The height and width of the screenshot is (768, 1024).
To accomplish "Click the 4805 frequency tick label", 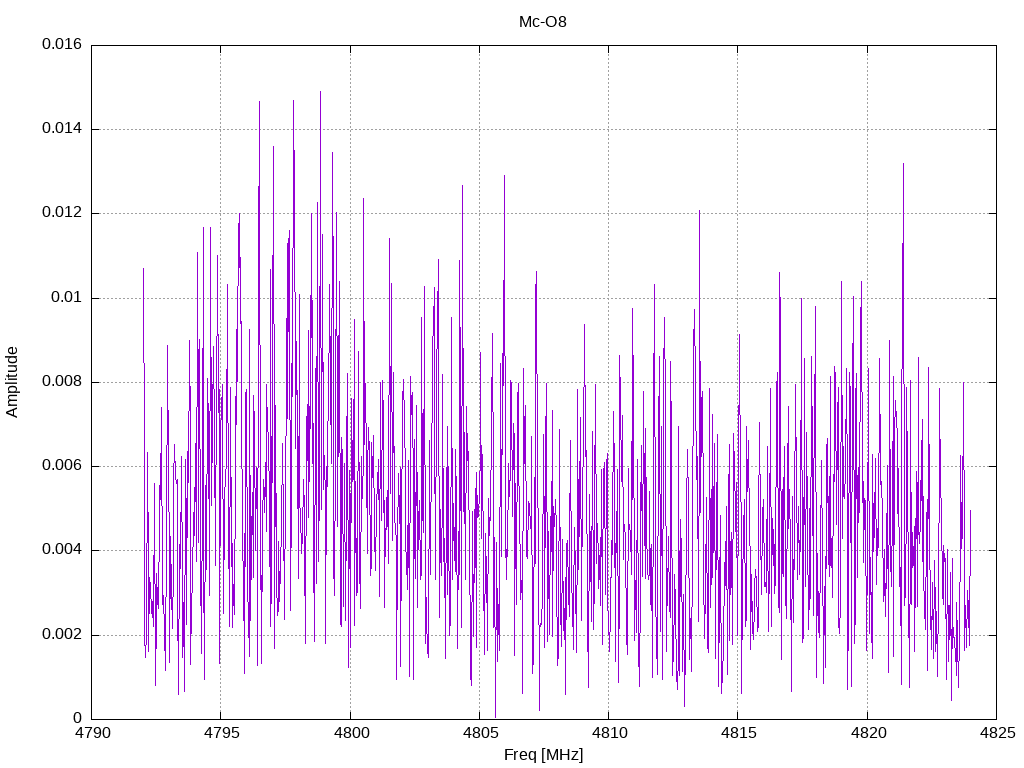I will click(x=480, y=733).
